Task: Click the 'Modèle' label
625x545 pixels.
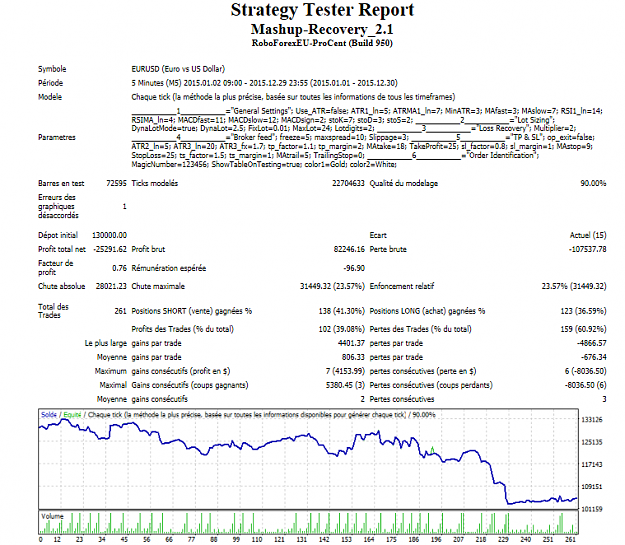Action: click(x=50, y=97)
